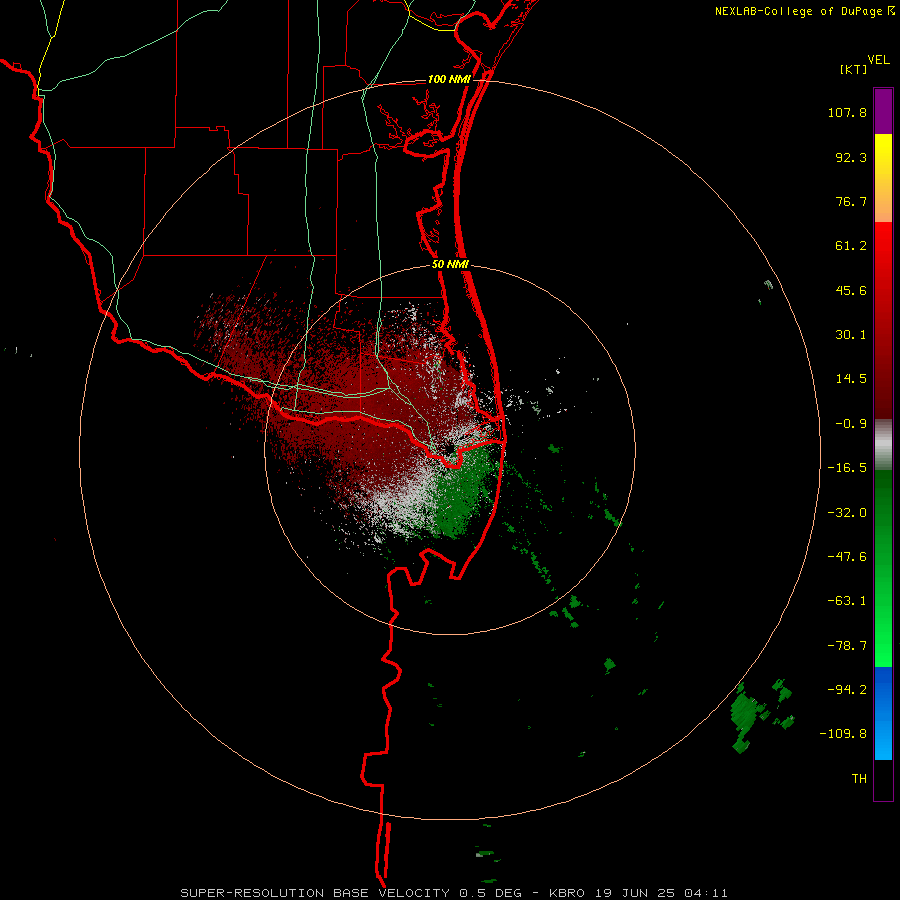900x900 pixels.
Task: Select the 61.2 legend value
Action: pyautogui.click(x=851, y=246)
